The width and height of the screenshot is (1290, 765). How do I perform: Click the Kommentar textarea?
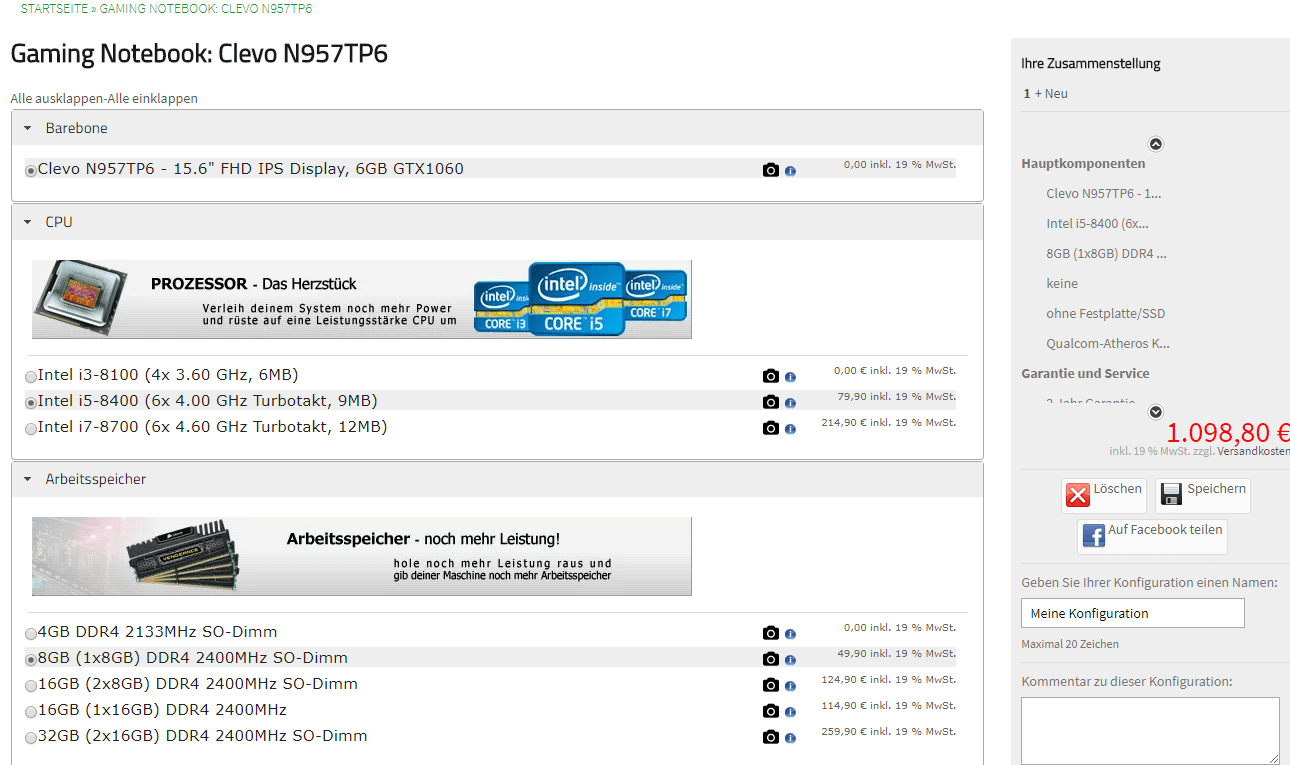(x=1150, y=731)
